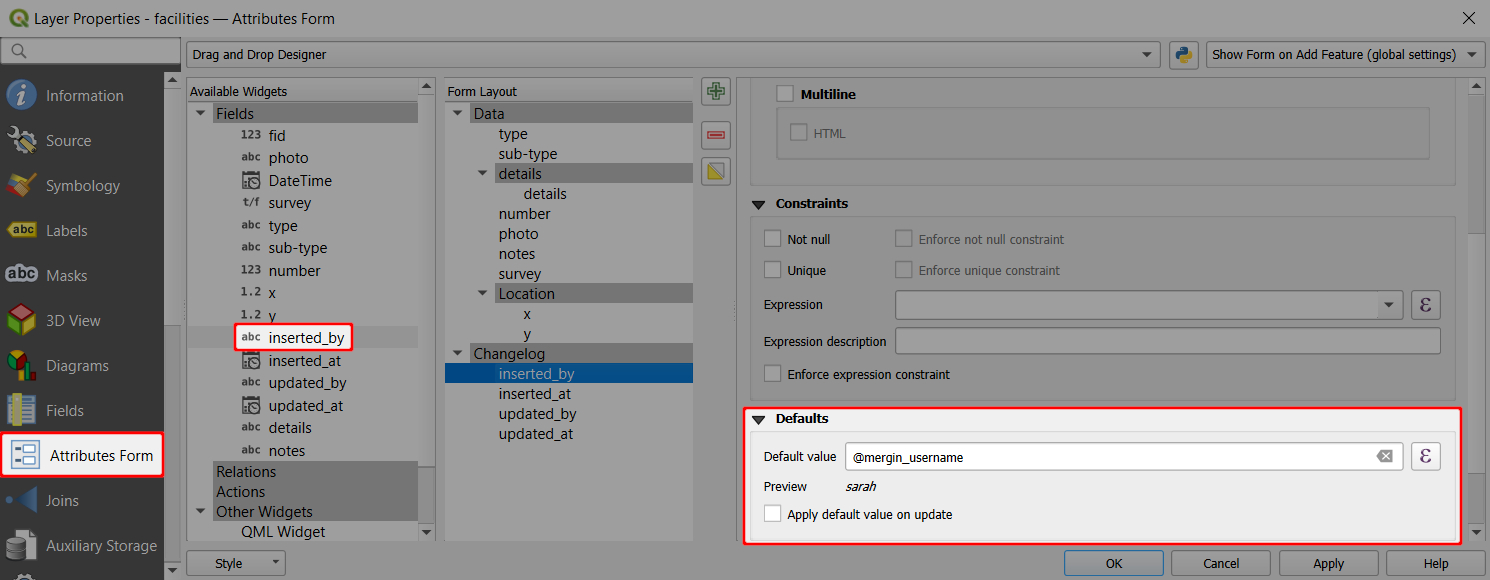Screen dimensions: 1490x580
Task: Click the invert selection icon button
Action: (716, 173)
